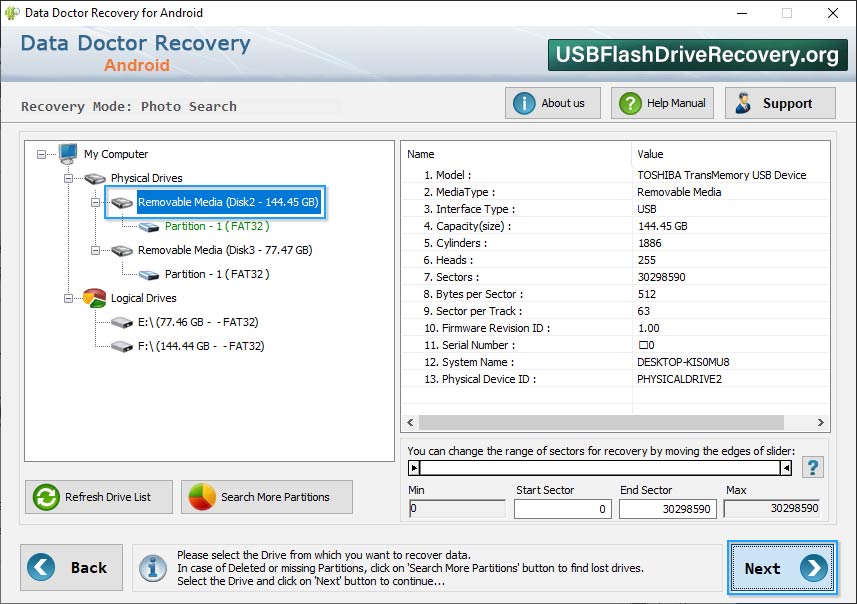Click the USBFlashDriveRecovery.org banner
Screen dimensions: 857x604
[697, 55]
